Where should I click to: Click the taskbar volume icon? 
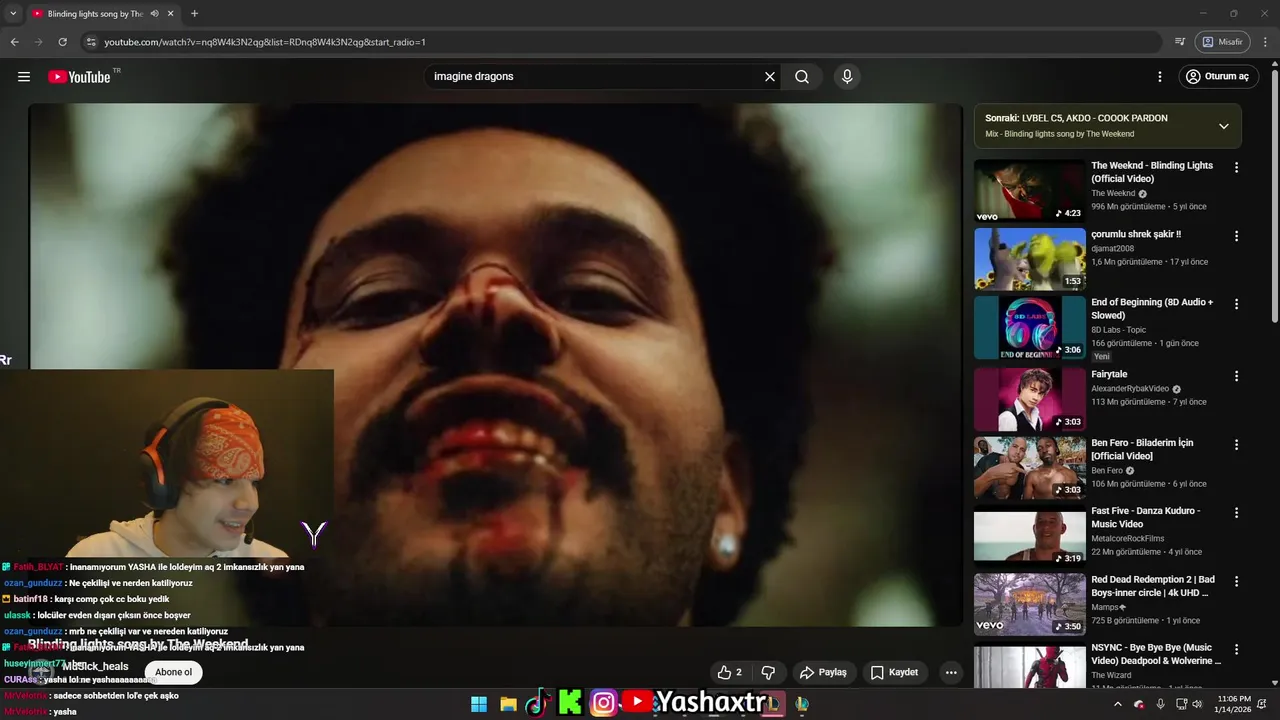pos(1196,704)
